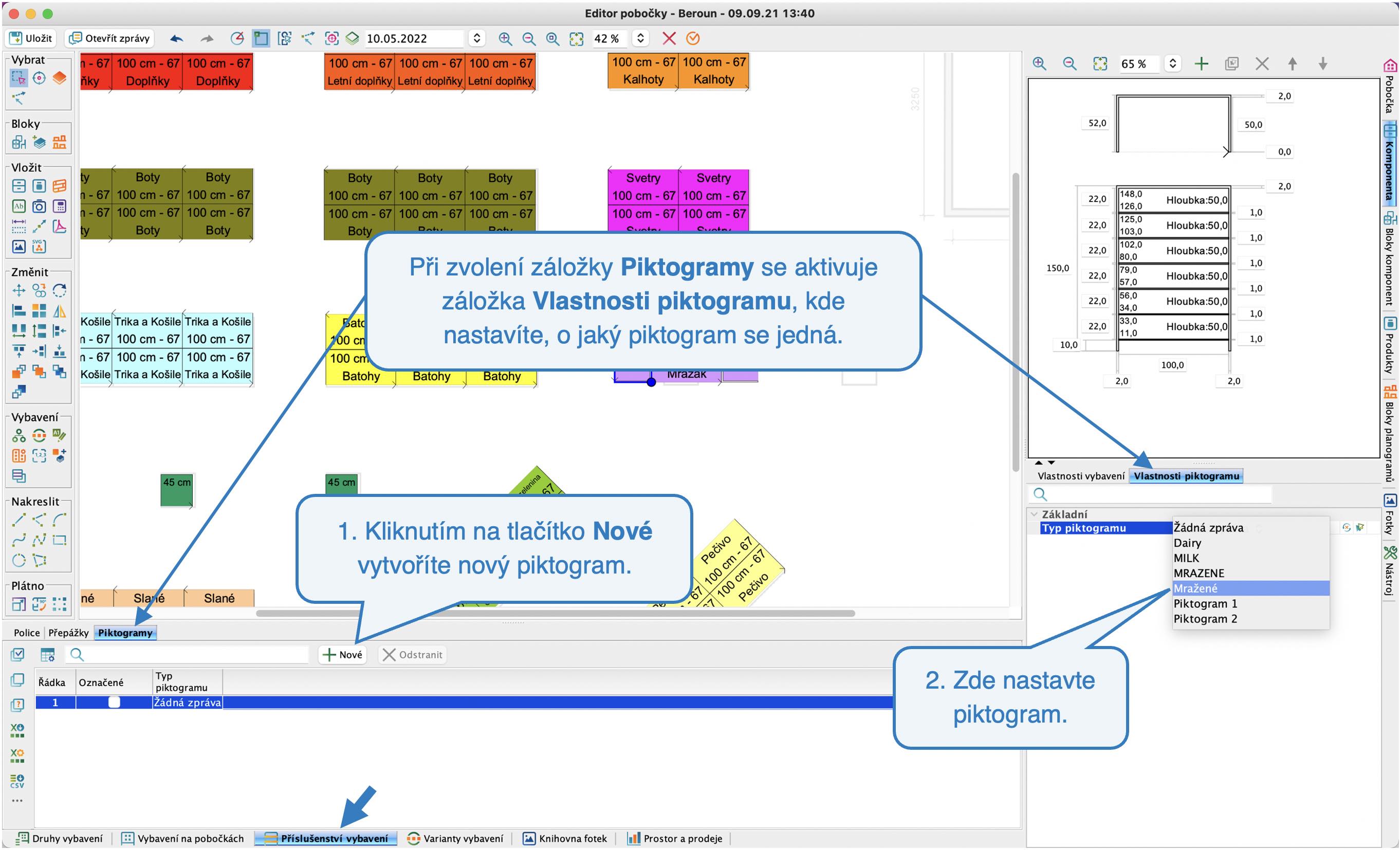Image resolution: width=1400 pixels, height=850 pixels.
Task: Click the gray X delete icon in the component panel
Action: click(1262, 64)
